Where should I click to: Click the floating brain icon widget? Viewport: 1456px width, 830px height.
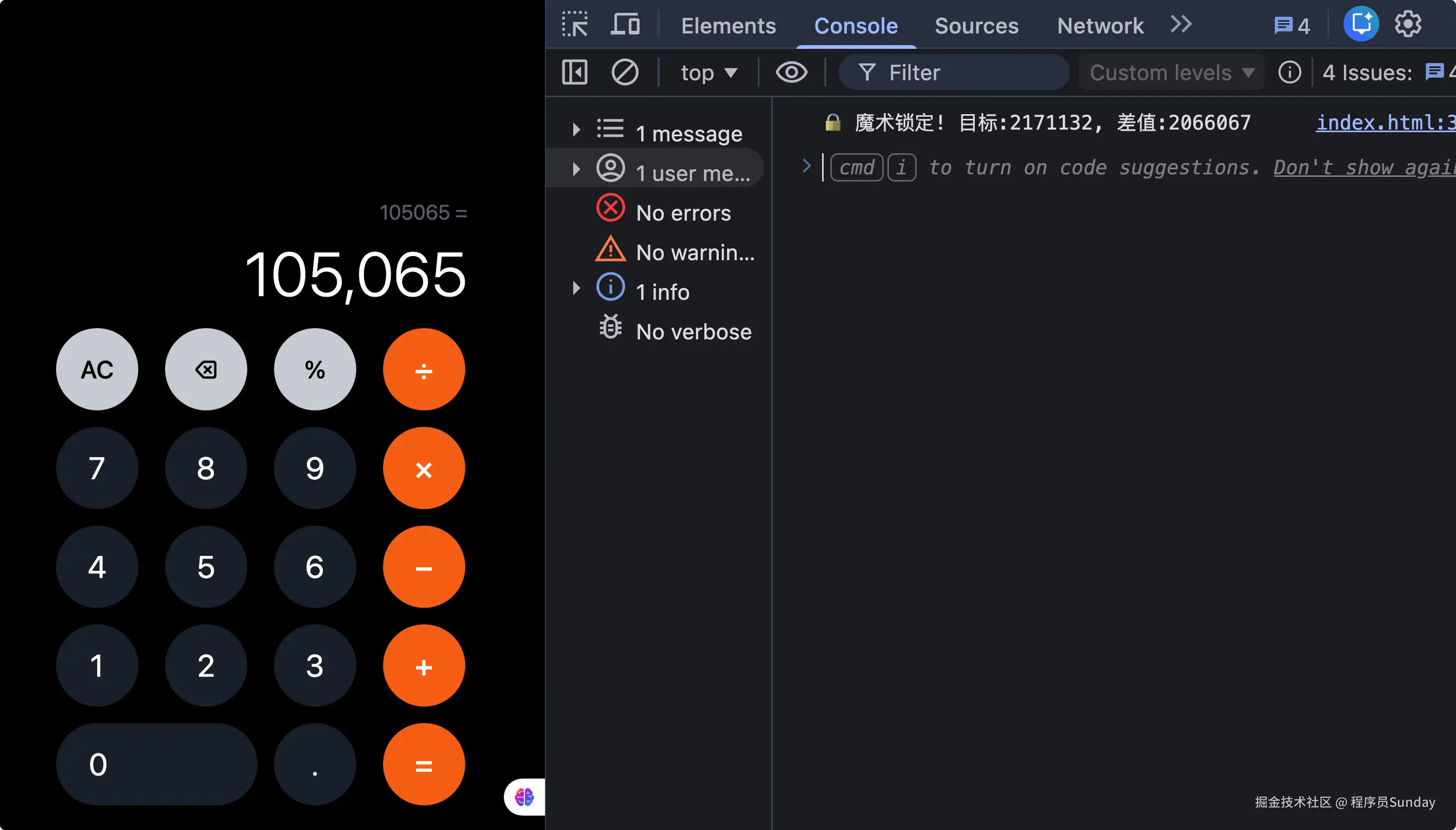coord(524,797)
